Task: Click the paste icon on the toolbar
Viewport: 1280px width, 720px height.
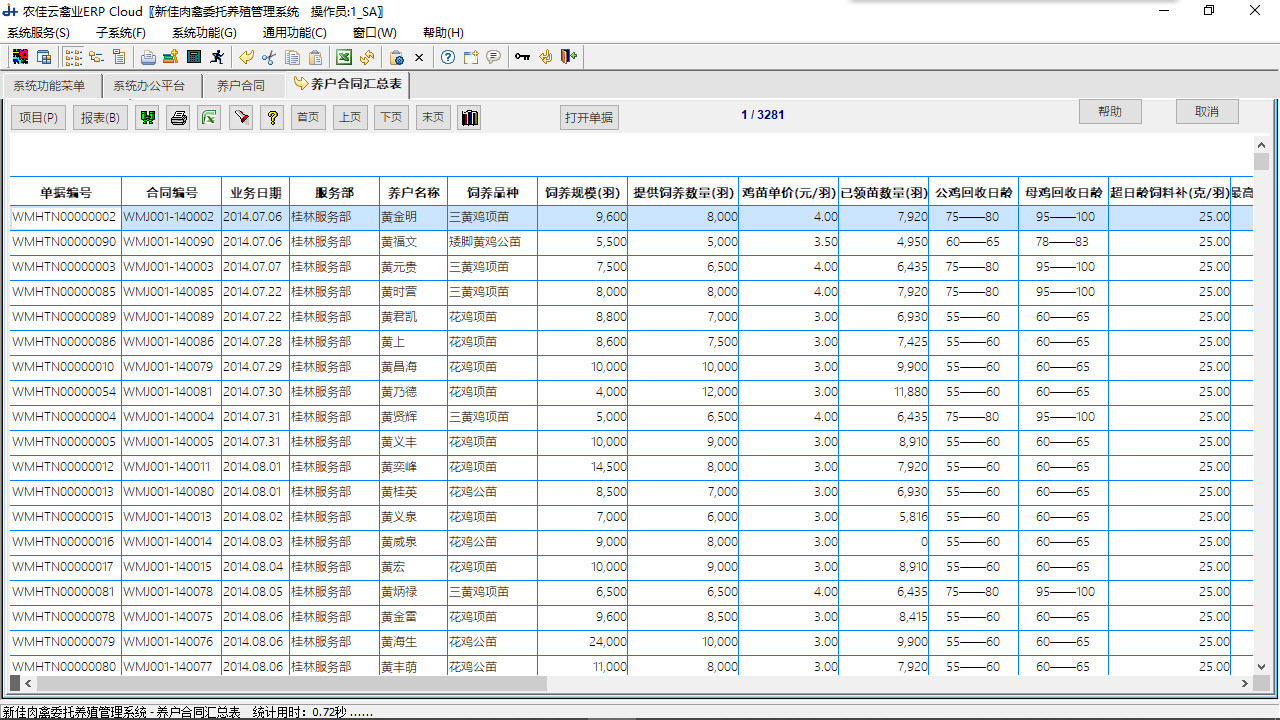Action: click(314, 57)
